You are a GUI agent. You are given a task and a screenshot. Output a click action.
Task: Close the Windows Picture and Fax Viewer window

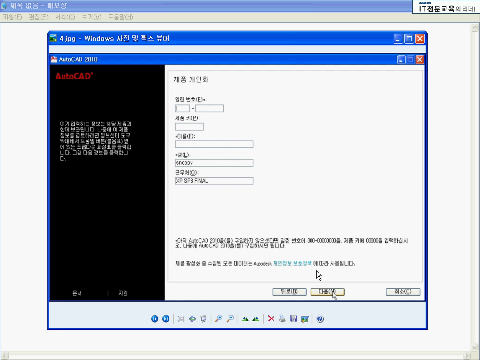(420, 39)
